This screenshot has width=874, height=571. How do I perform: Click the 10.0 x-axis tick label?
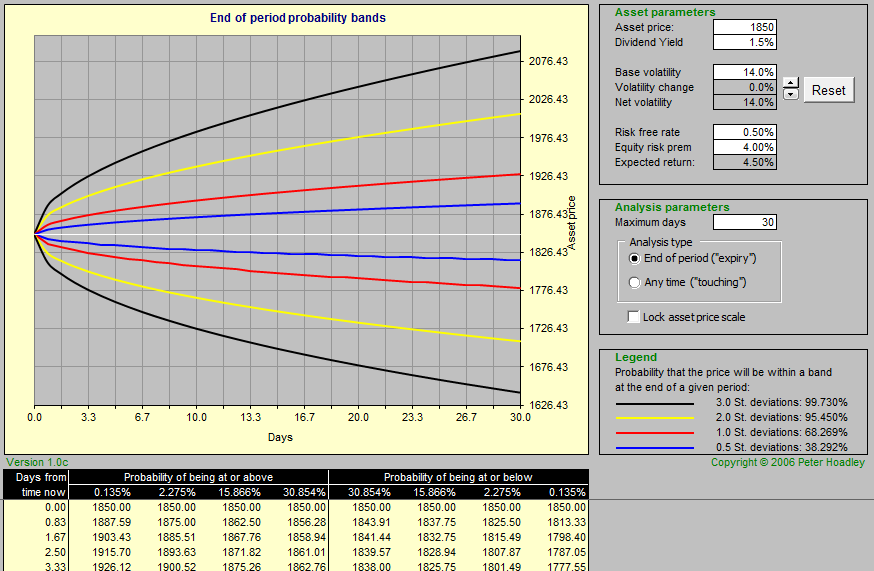pyautogui.click(x=196, y=417)
